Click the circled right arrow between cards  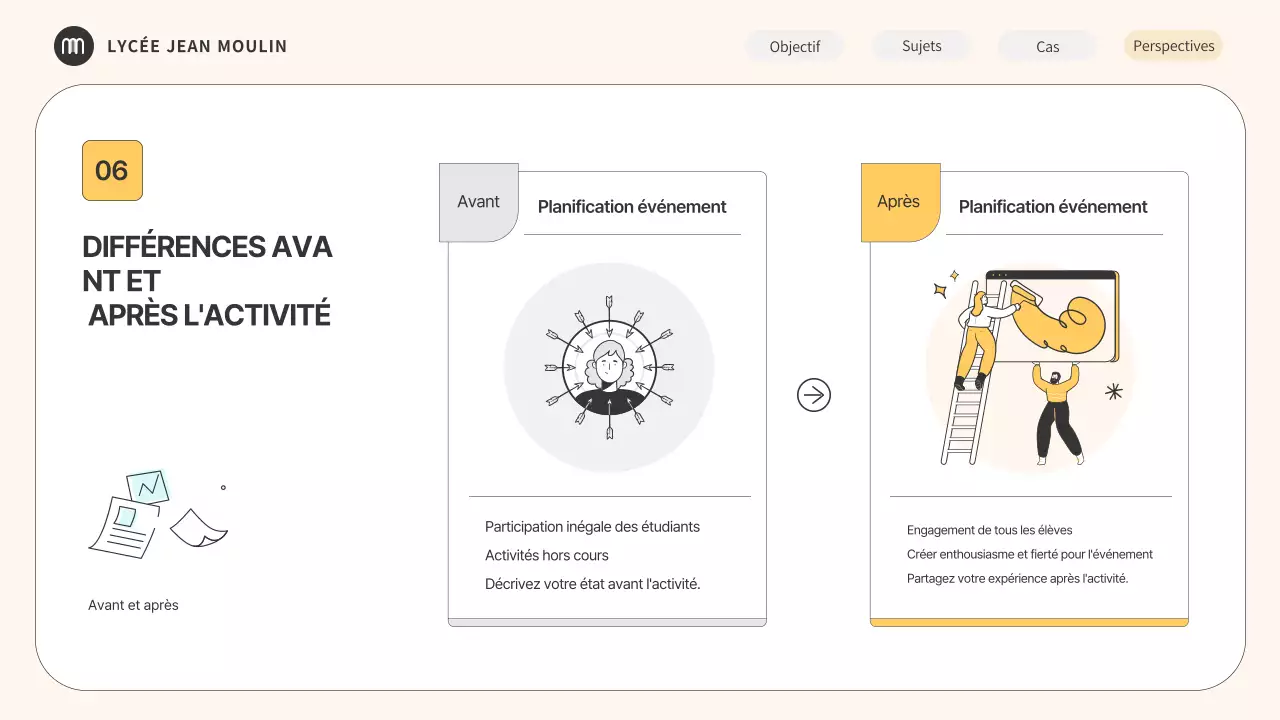(814, 396)
